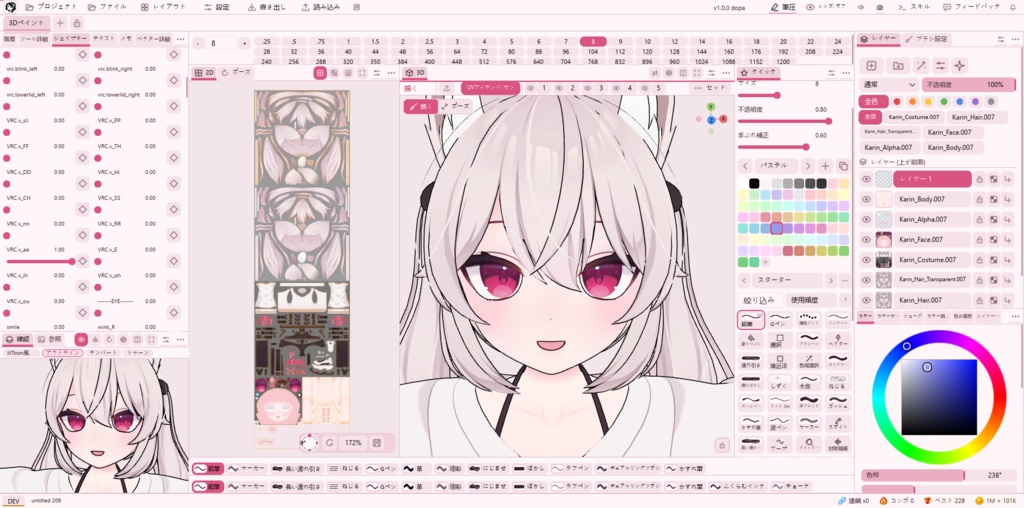
Task: Open the ファイル menu
Action: click(x=107, y=7)
